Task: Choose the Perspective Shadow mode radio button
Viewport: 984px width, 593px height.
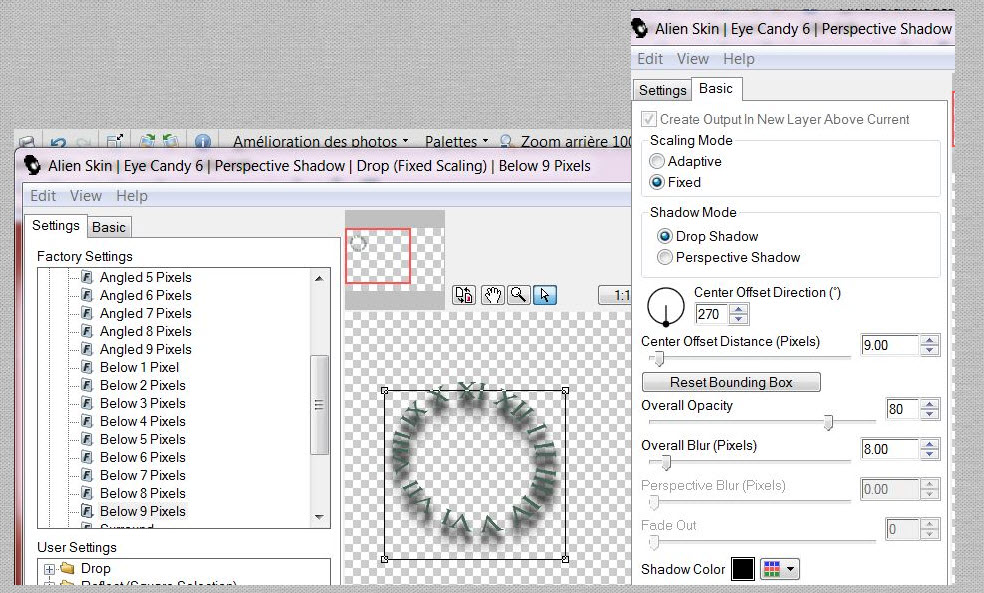Action: click(665, 257)
